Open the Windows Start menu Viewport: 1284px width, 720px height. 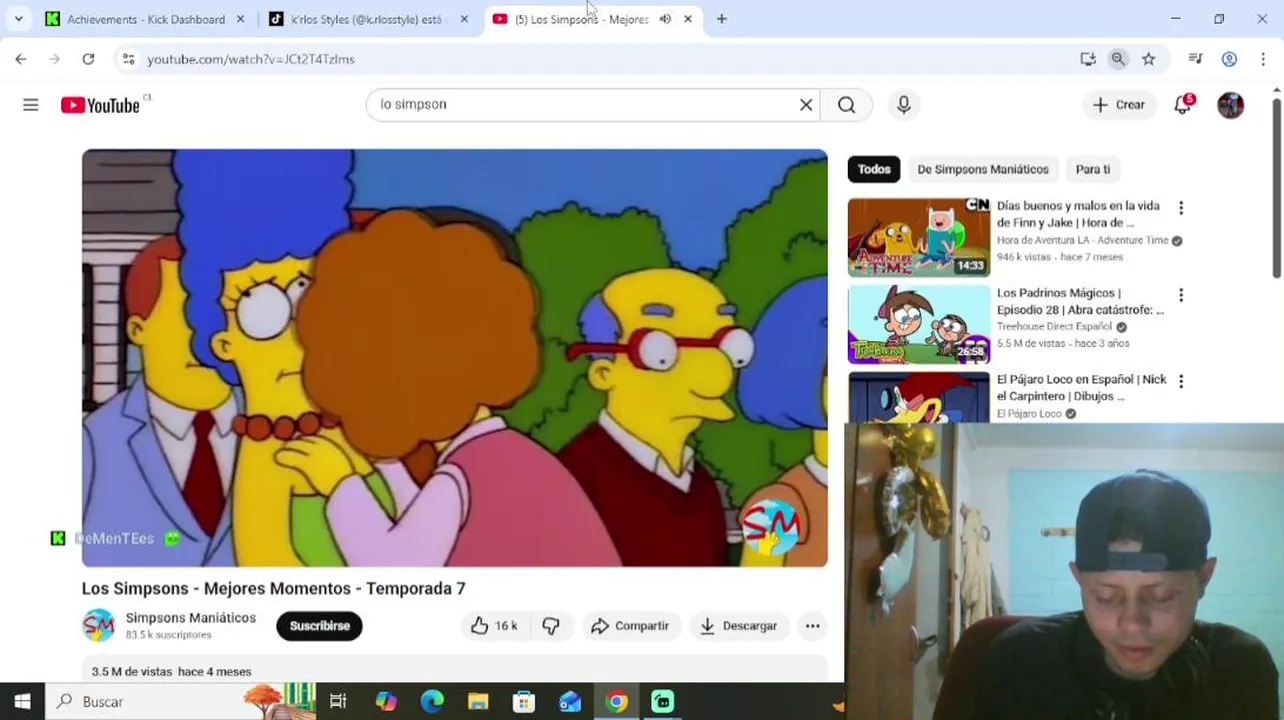coord(22,702)
